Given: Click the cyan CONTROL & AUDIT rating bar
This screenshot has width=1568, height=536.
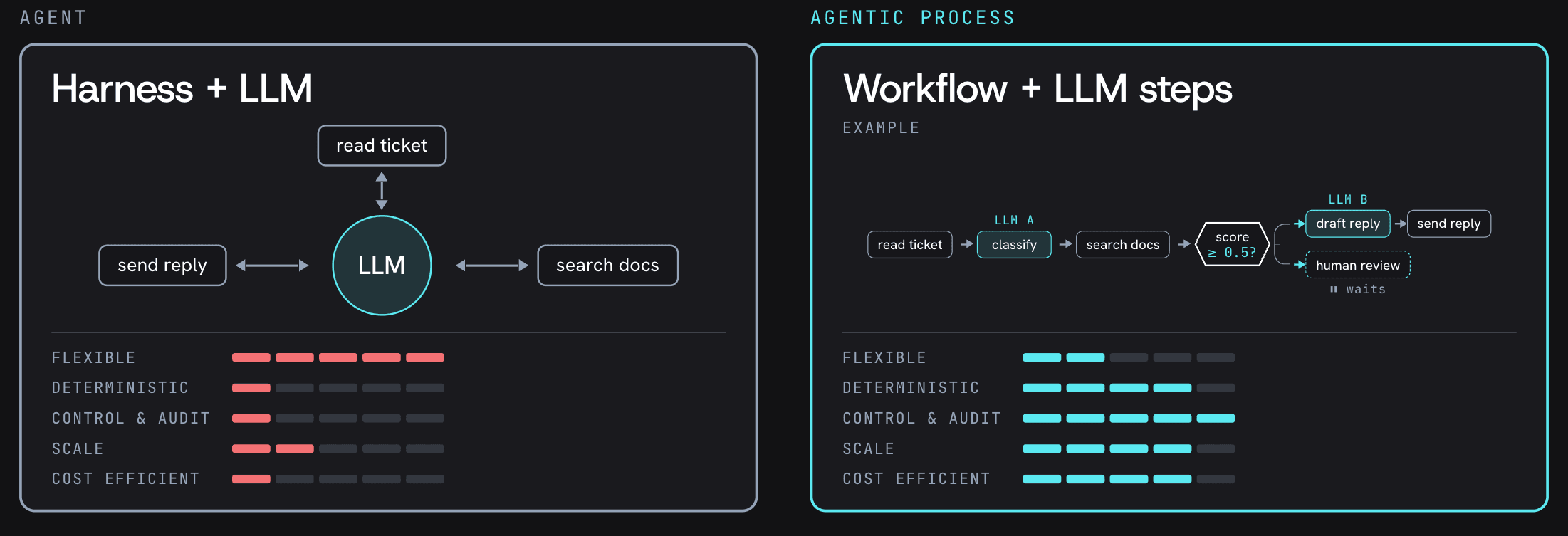Looking at the screenshot, I should (1129, 419).
